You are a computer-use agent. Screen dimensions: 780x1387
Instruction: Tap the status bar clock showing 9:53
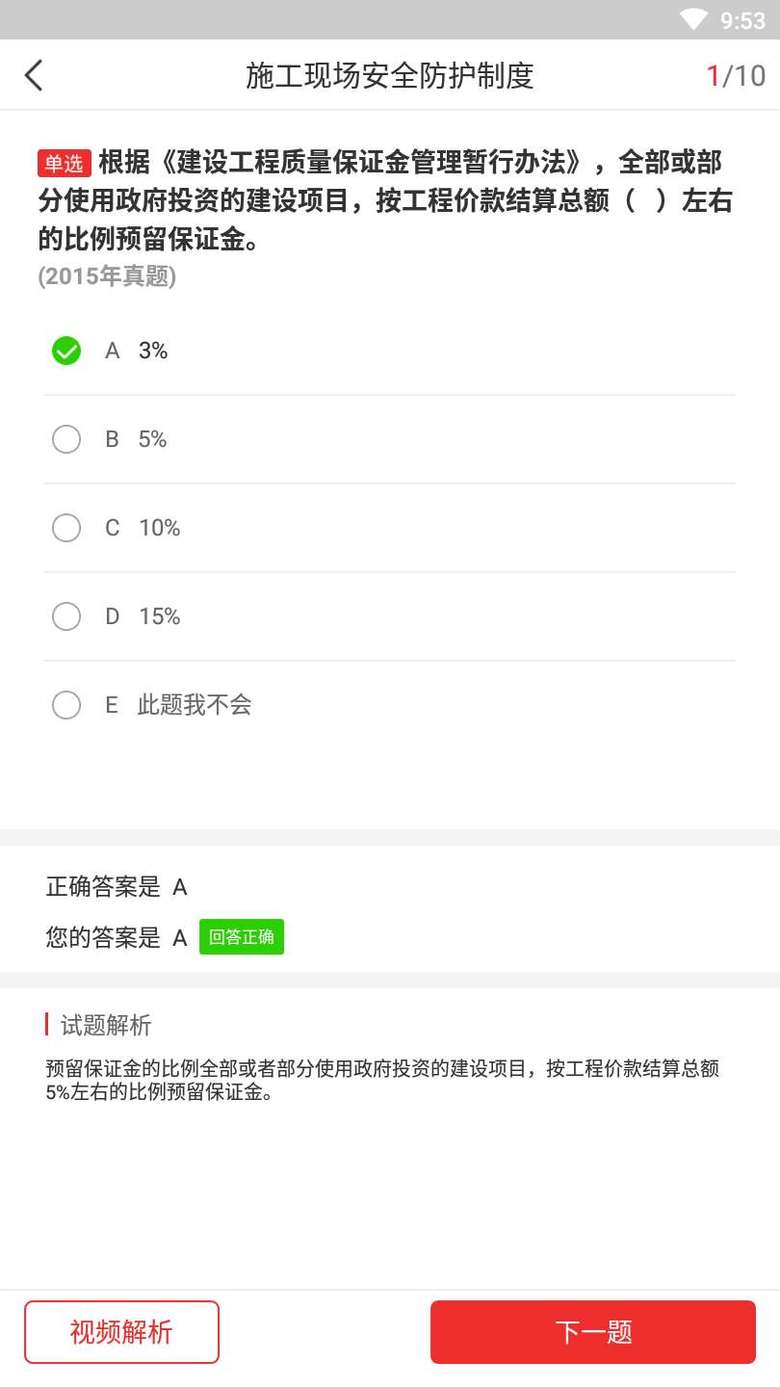742,20
